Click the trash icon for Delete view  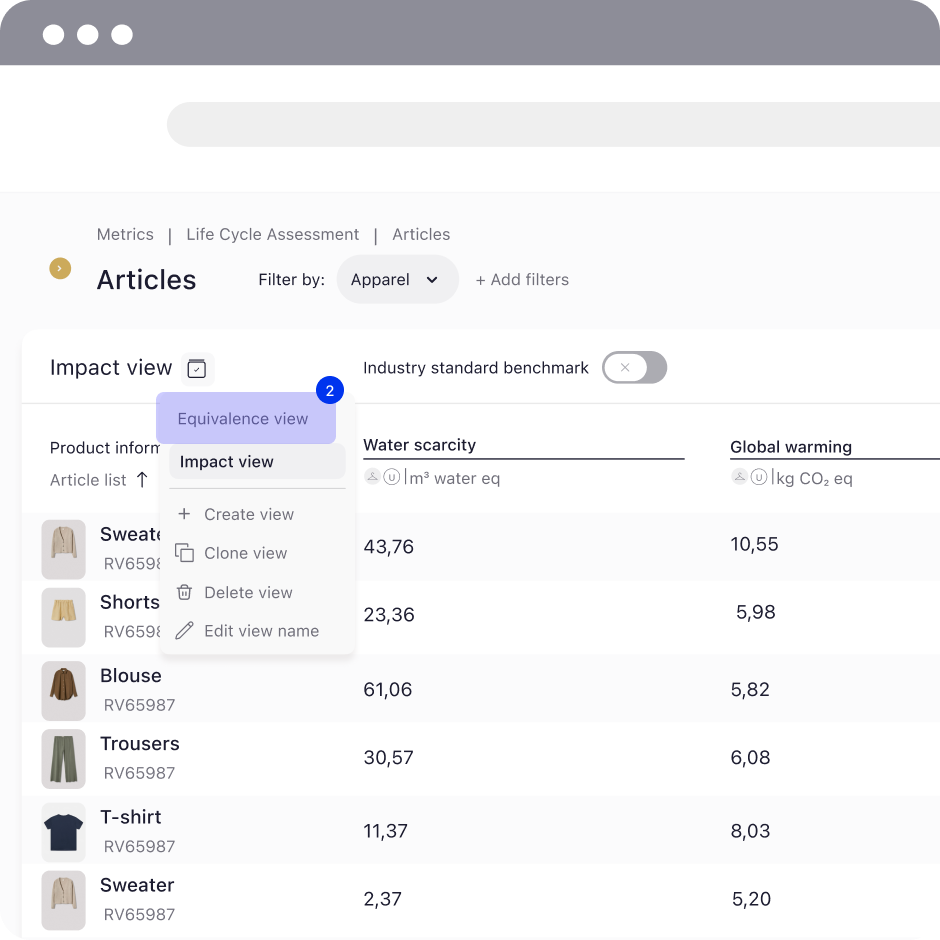[x=185, y=592]
